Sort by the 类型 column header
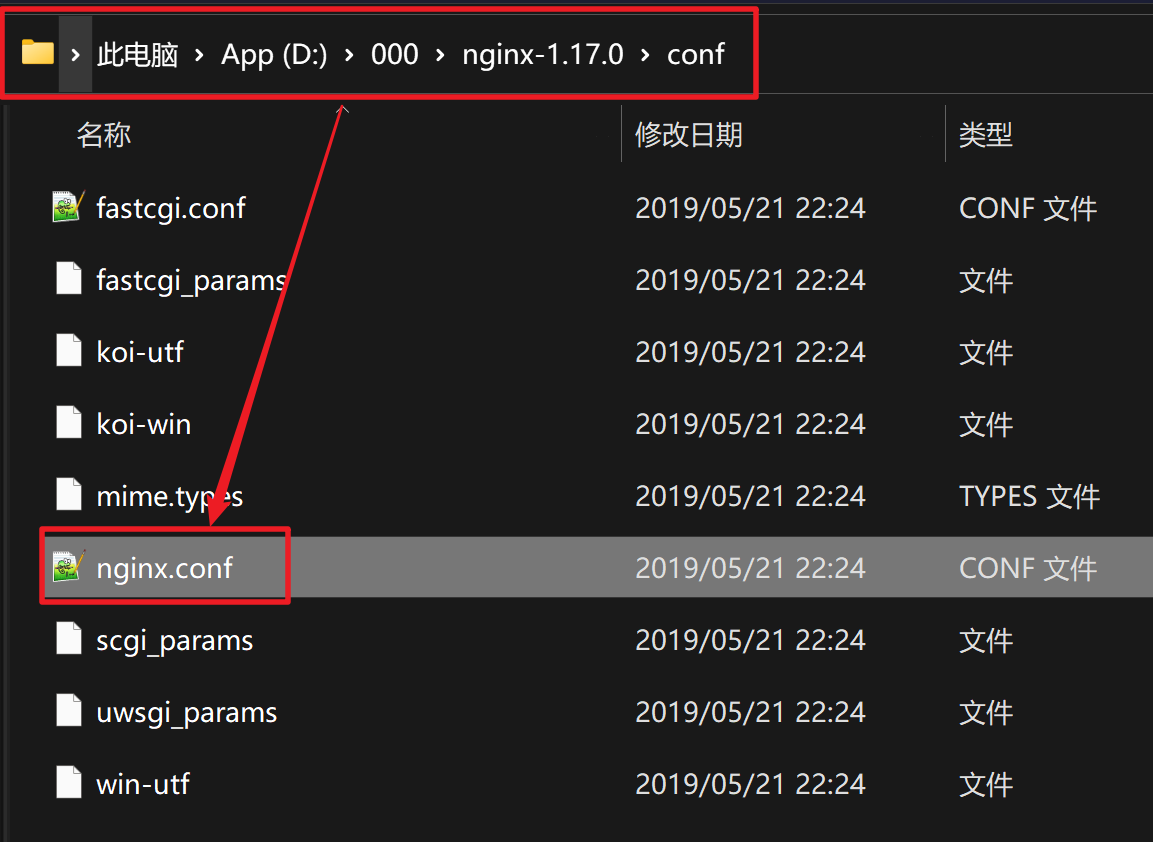This screenshot has height=842, width=1153. click(x=985, y=134)
